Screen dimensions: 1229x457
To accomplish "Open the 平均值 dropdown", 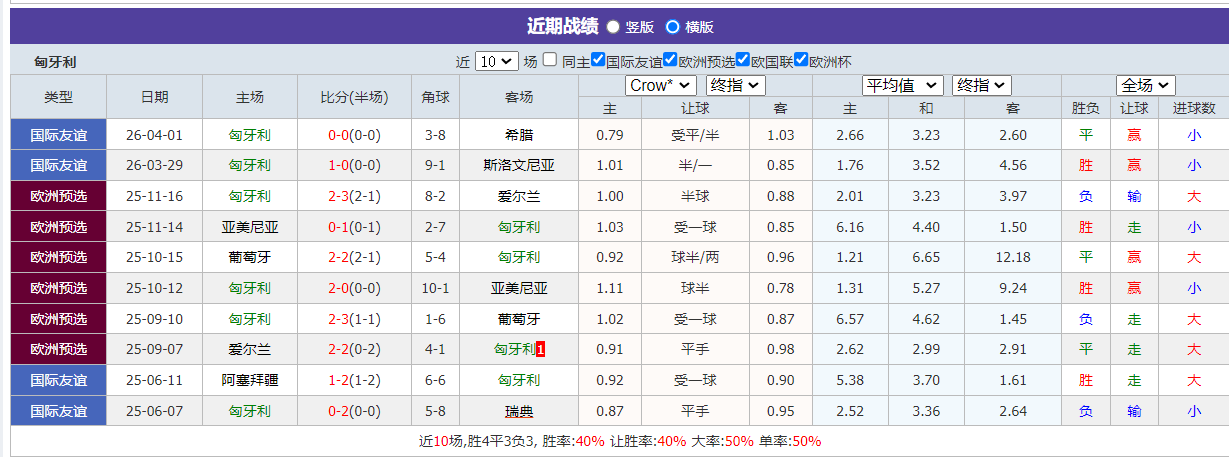I will point(903,86).
